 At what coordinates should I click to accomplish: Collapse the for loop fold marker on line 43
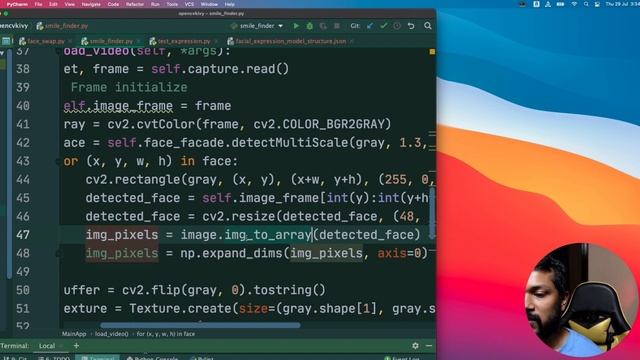59,162
